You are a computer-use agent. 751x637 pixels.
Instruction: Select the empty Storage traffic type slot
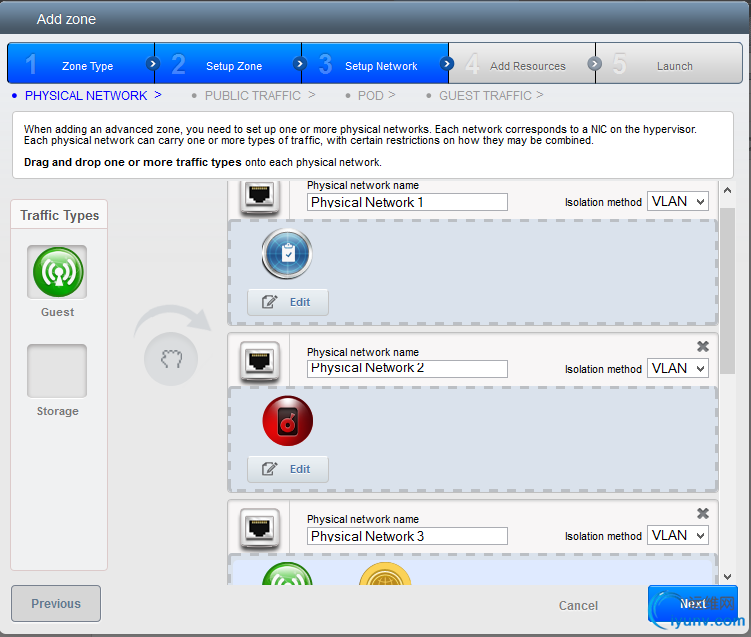[57, 371]
